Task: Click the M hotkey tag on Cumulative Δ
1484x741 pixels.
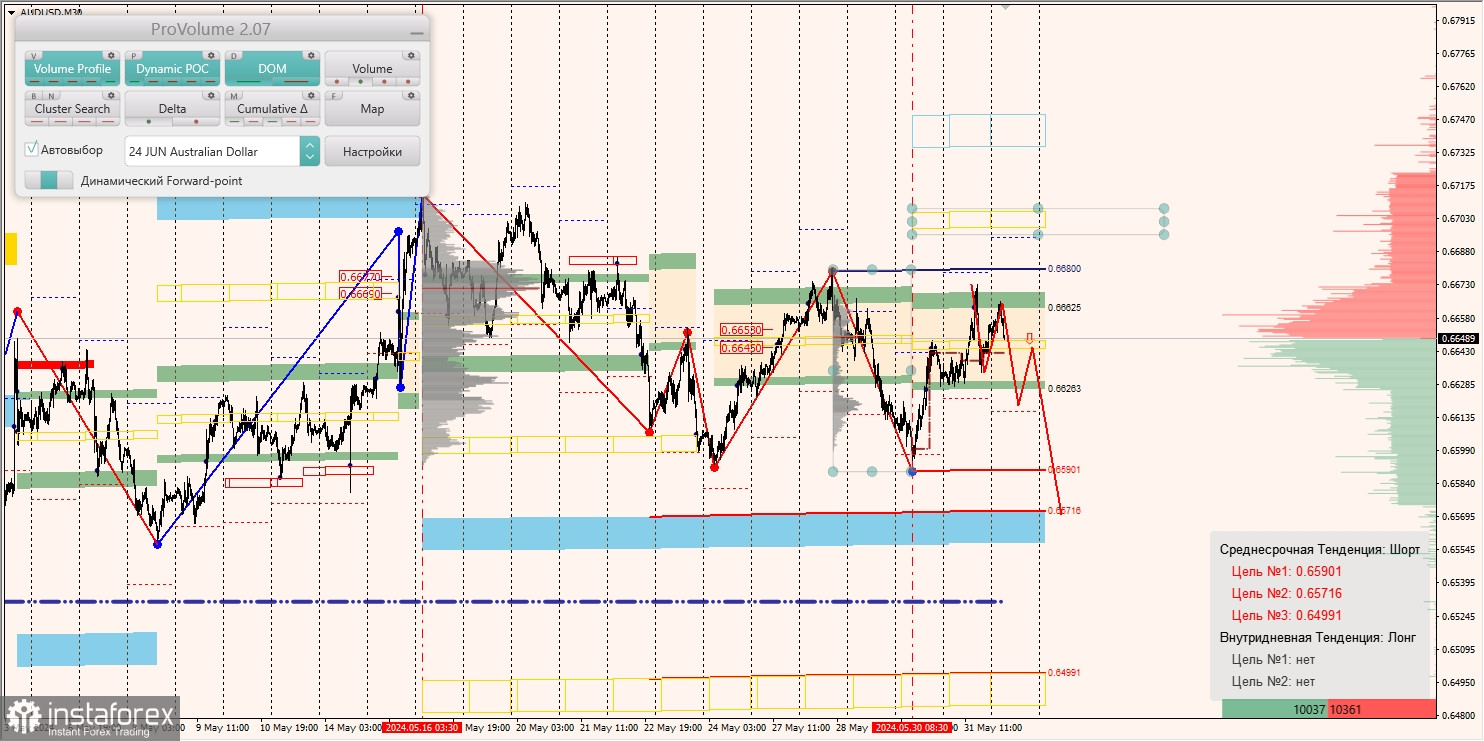Action: (234, 96)
